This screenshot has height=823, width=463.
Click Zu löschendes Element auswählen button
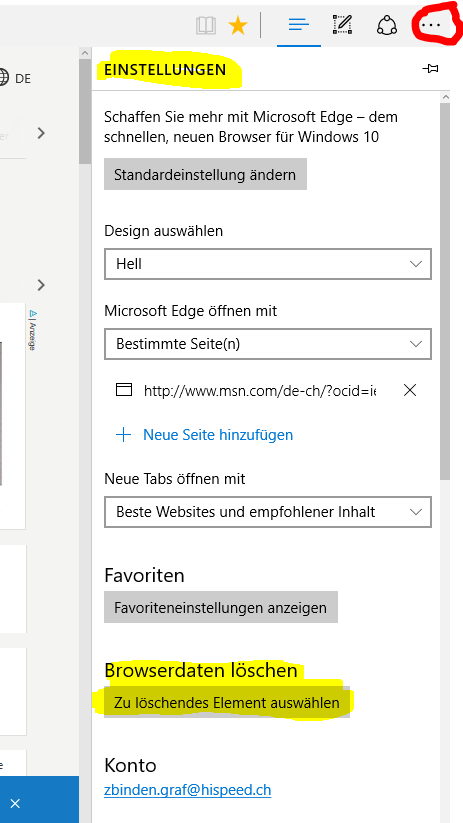[227, 702]
